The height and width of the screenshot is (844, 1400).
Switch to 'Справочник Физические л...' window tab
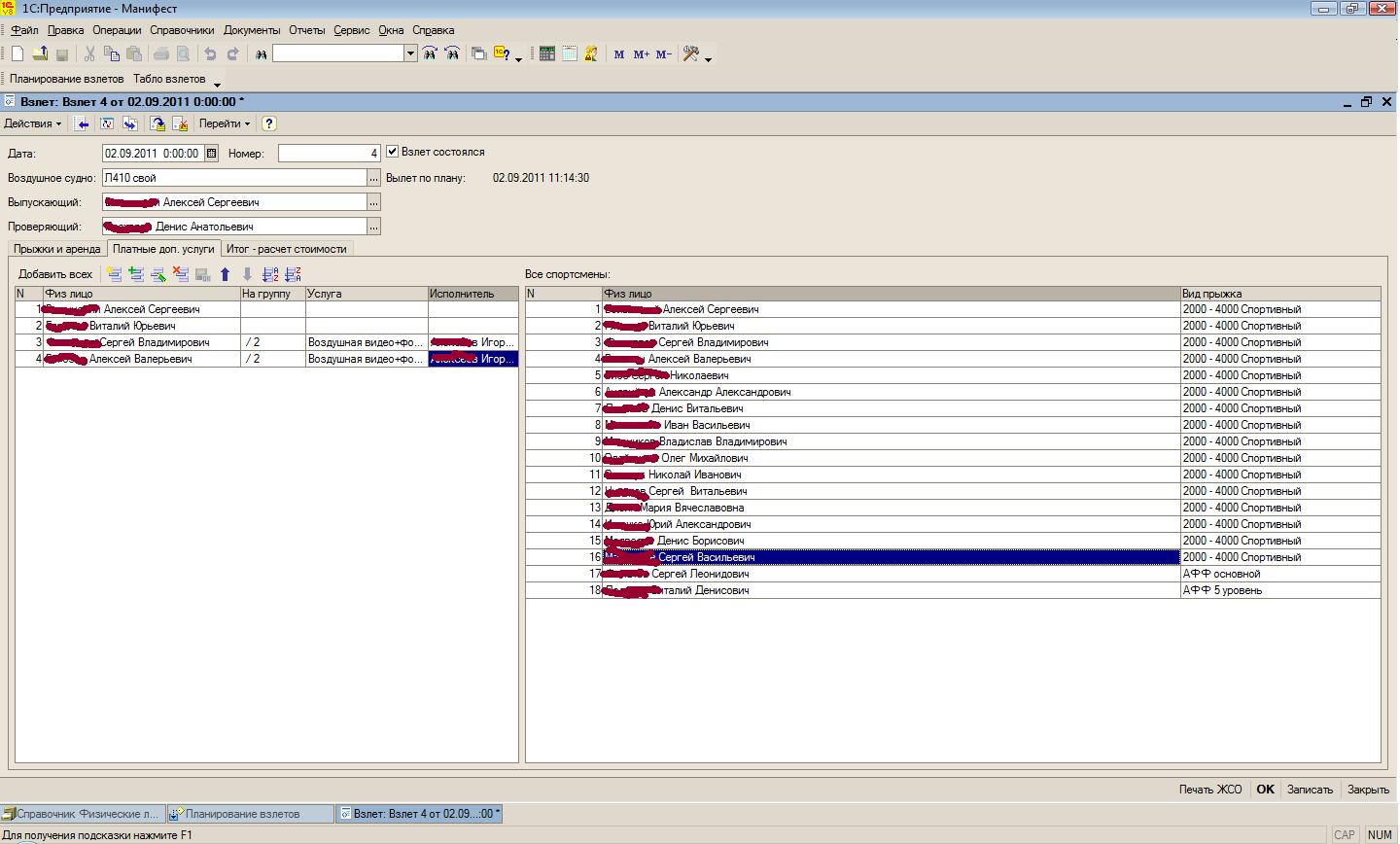[x=83, y=814]
